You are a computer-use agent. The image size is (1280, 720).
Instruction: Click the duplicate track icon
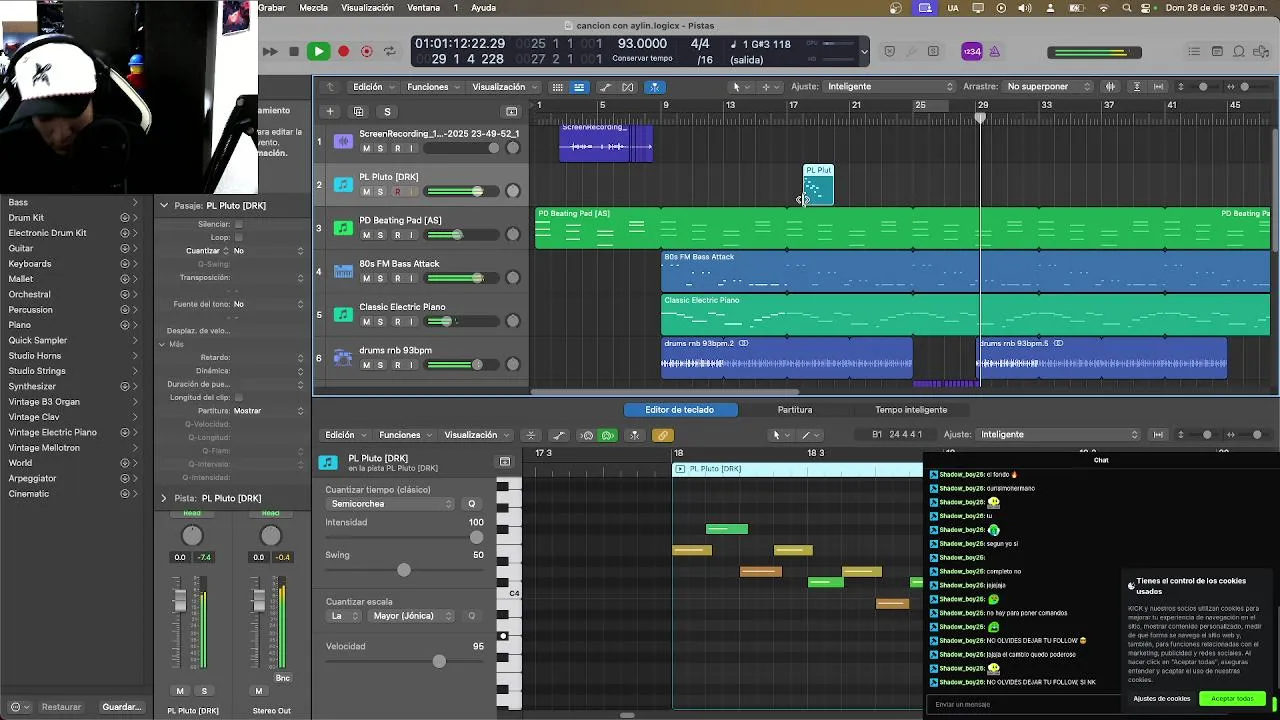[x=359, y=111]
